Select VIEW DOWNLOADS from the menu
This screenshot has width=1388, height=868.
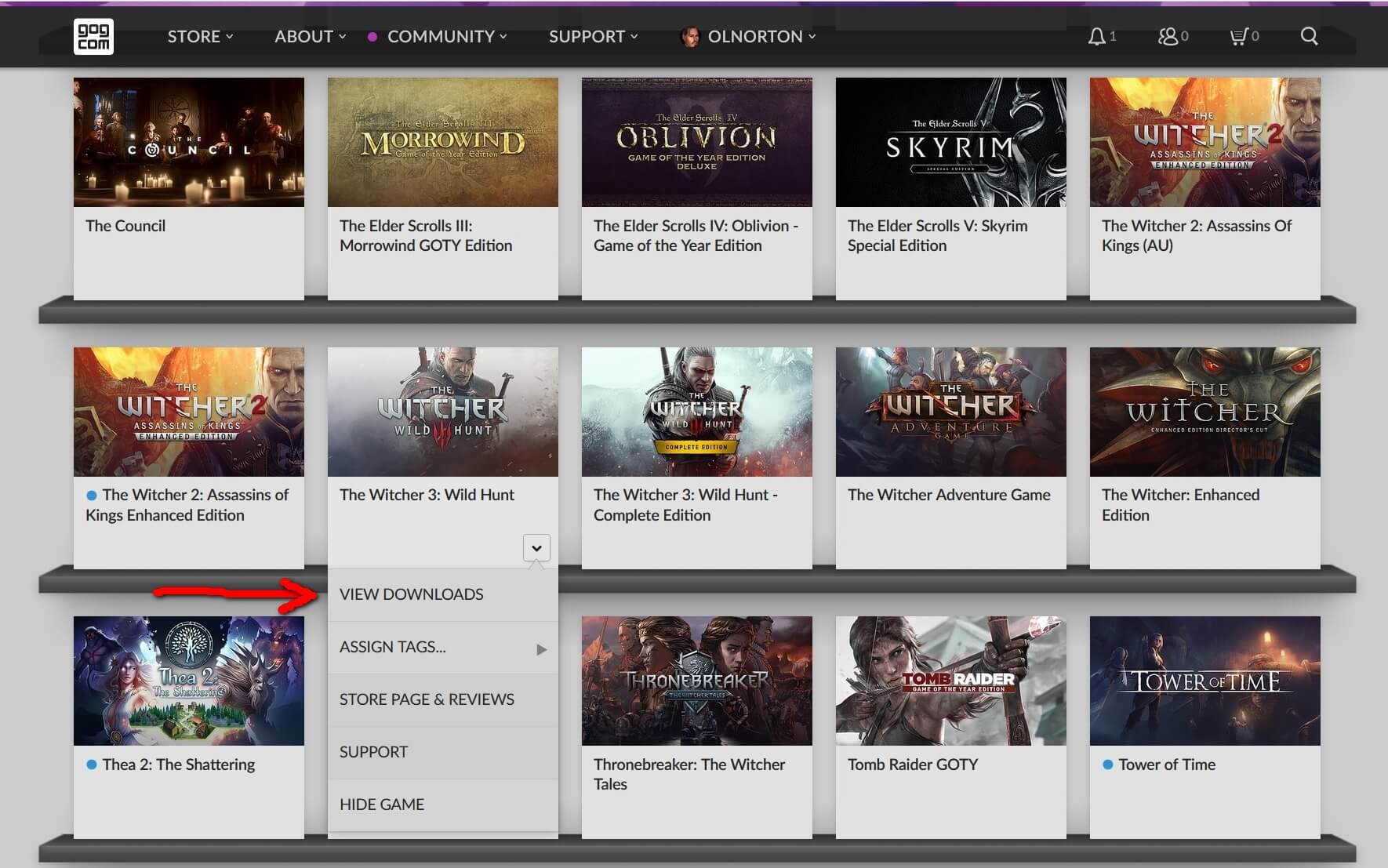443,594
